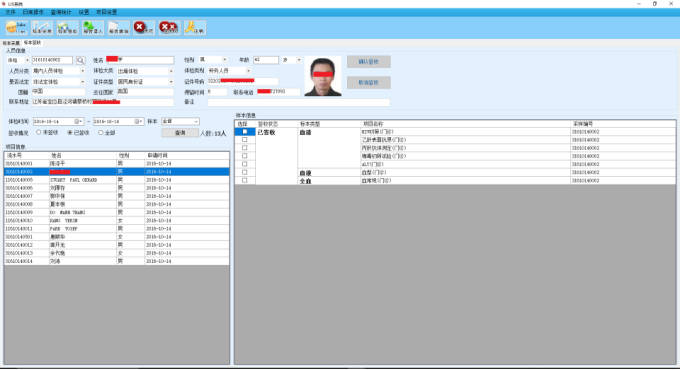Tick checkbox for 梅毒 test row
Image resolution: width=680 pixels, height=370 pixels.
click(245, 156)
